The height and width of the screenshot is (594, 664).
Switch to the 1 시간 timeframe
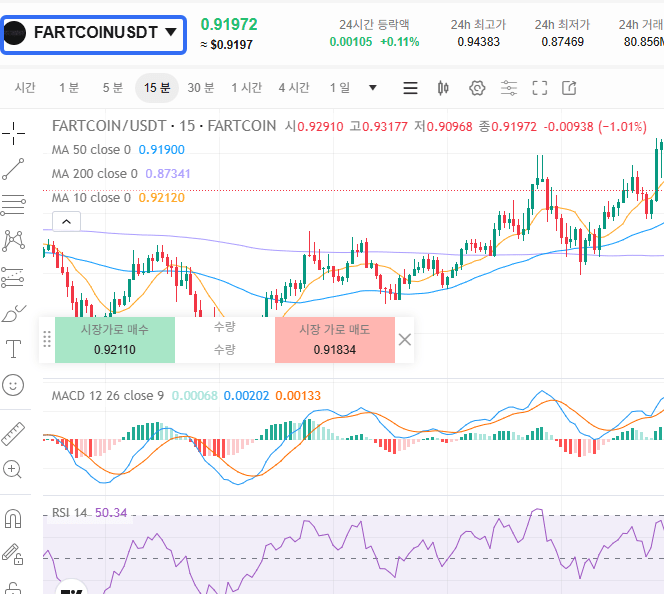(x=247, y=88)
